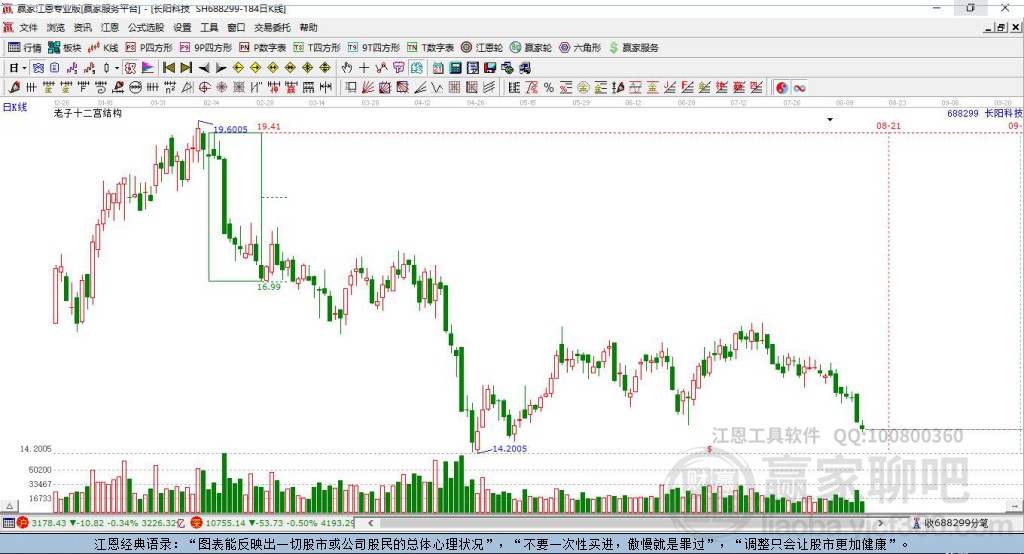Jump to first bar icon

[168, 68]
